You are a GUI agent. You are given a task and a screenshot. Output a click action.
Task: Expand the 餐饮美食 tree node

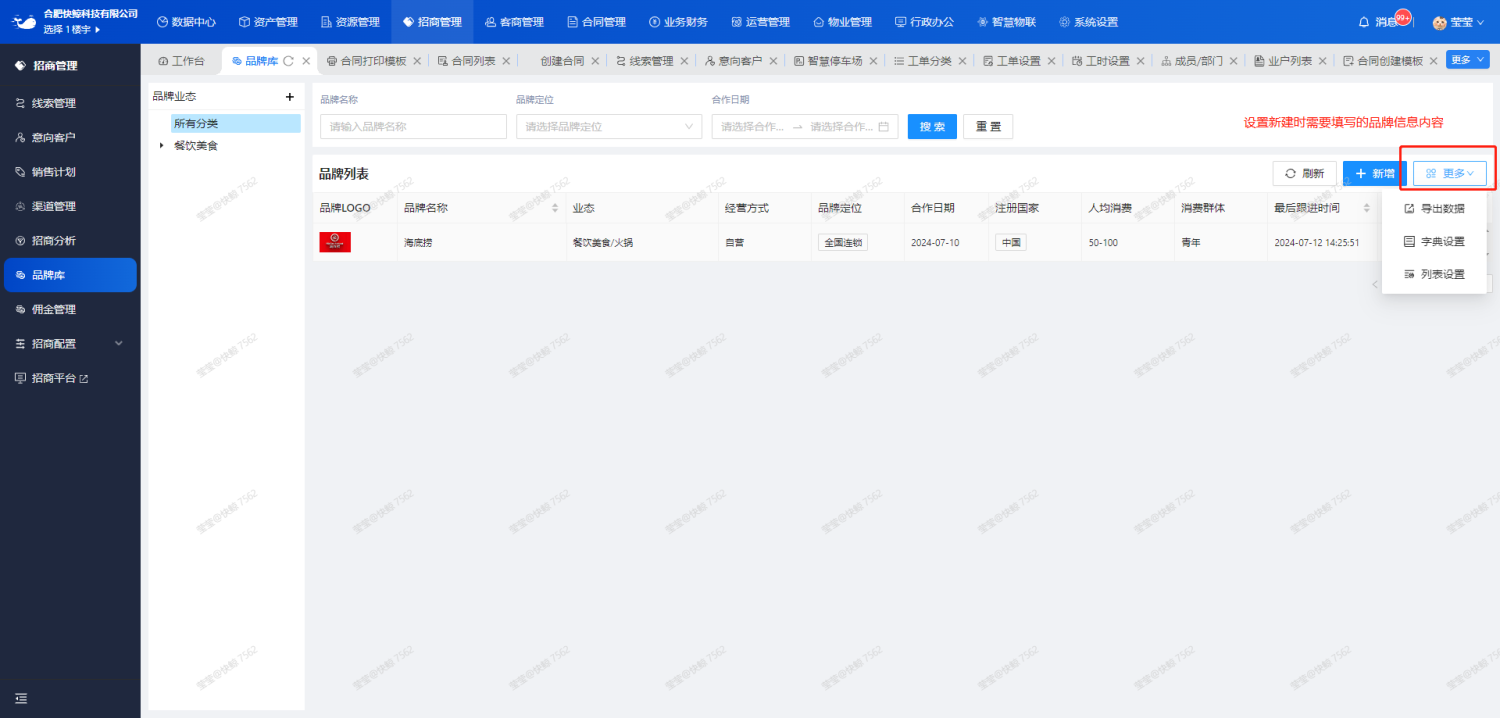(x=162, y=145)
